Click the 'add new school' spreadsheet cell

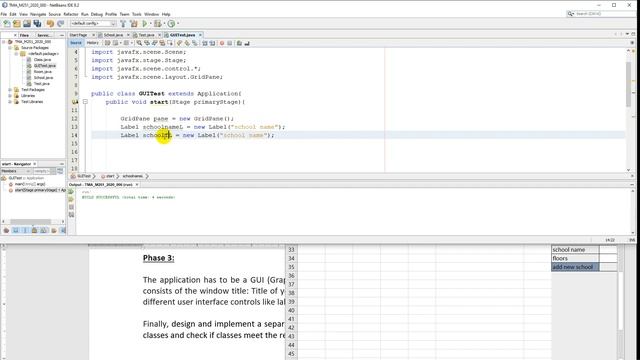(x=575, y=267)
